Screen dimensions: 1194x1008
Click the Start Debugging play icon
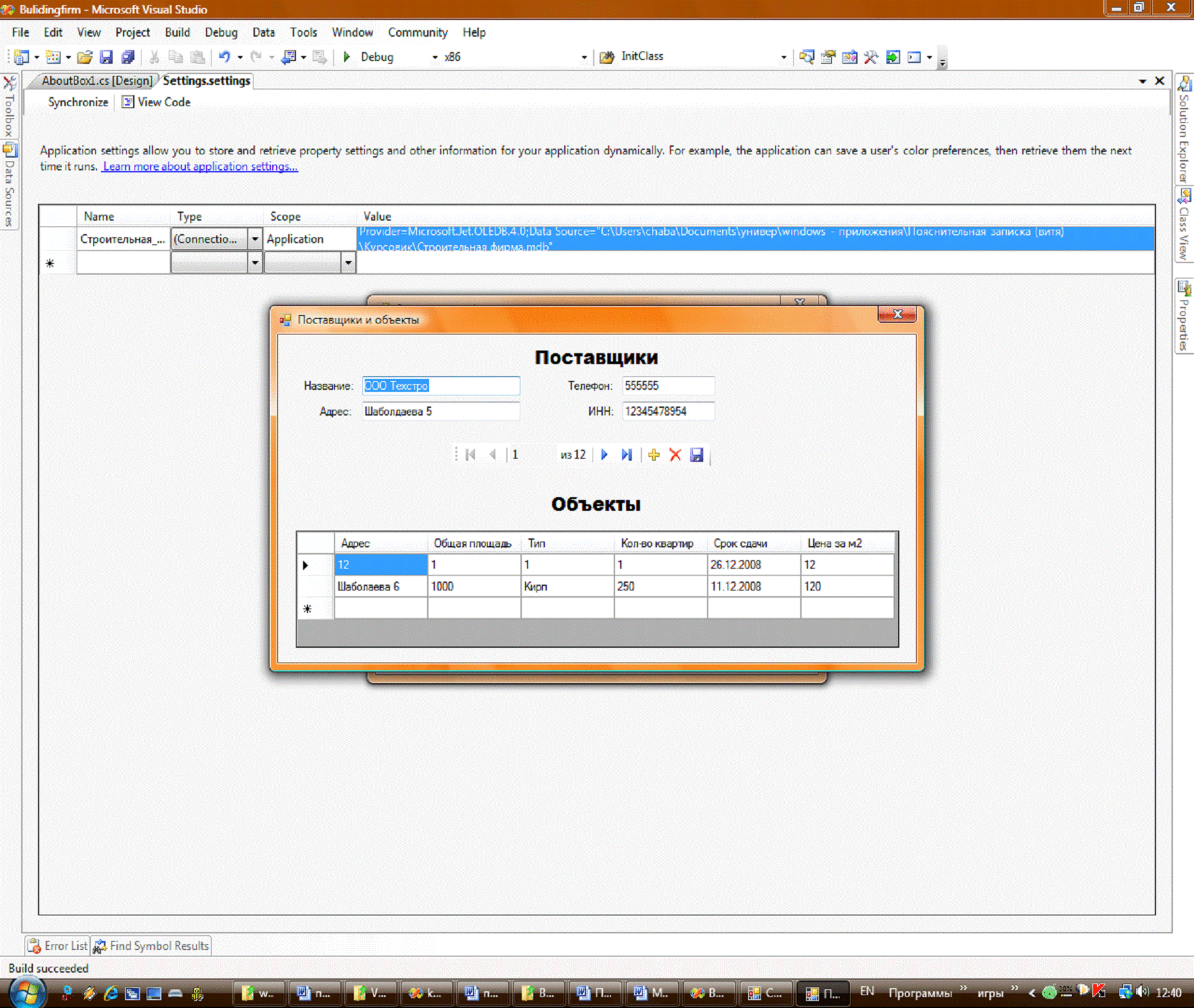(347, 57)
